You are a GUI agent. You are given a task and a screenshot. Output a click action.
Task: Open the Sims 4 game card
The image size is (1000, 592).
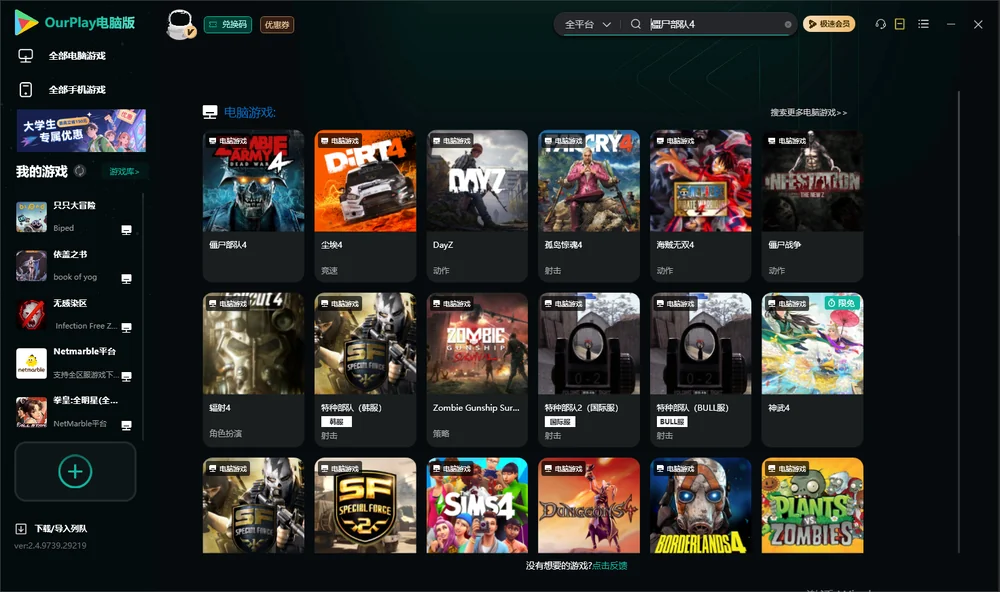(477, 505)
